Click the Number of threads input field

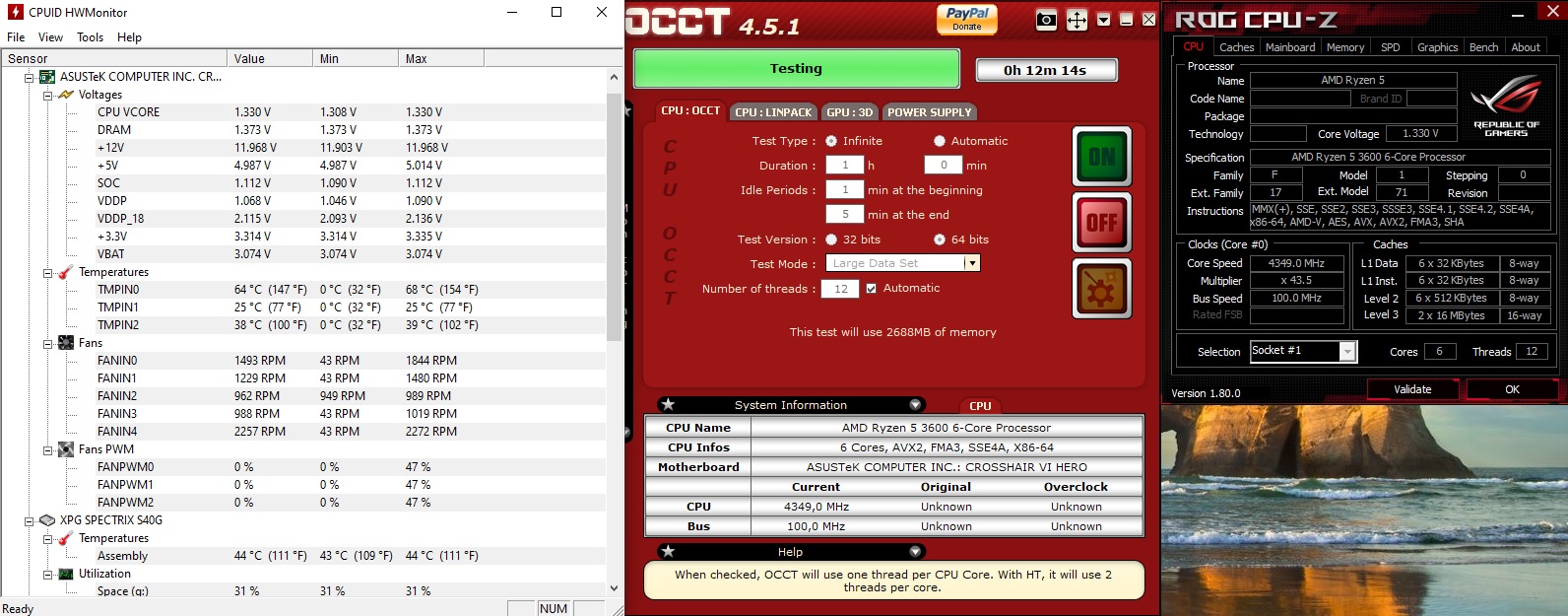[x=840, y=289]
